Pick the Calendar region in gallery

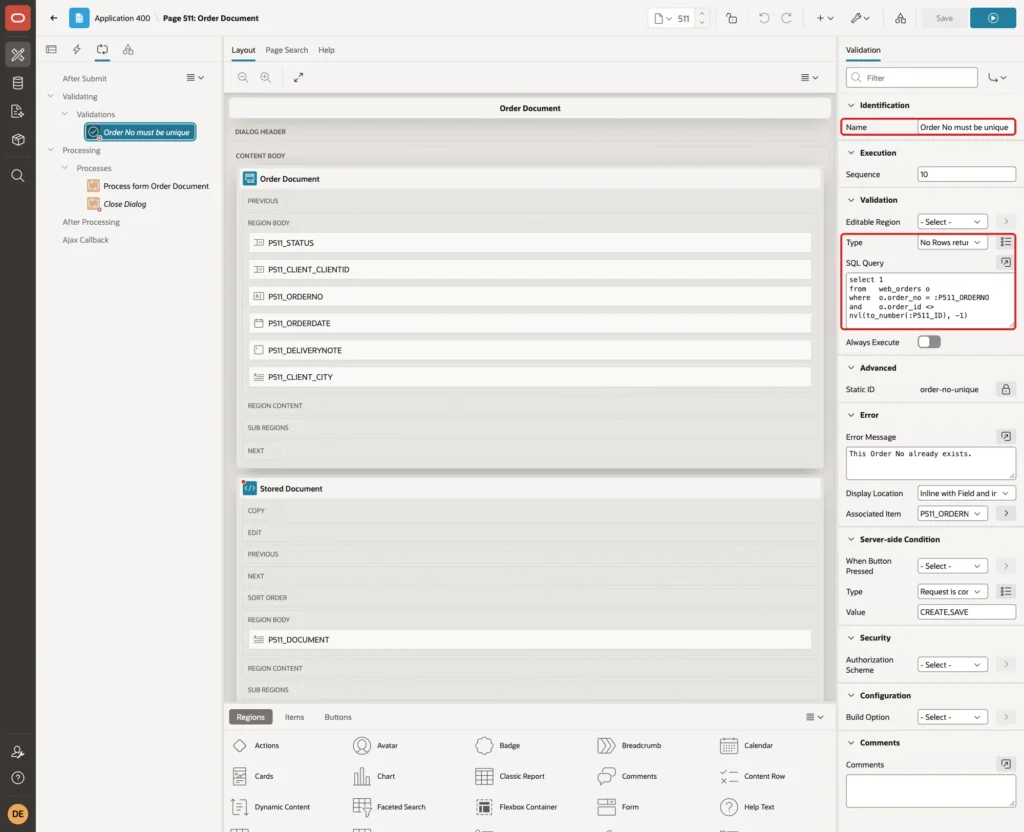(x=746, y=745)
